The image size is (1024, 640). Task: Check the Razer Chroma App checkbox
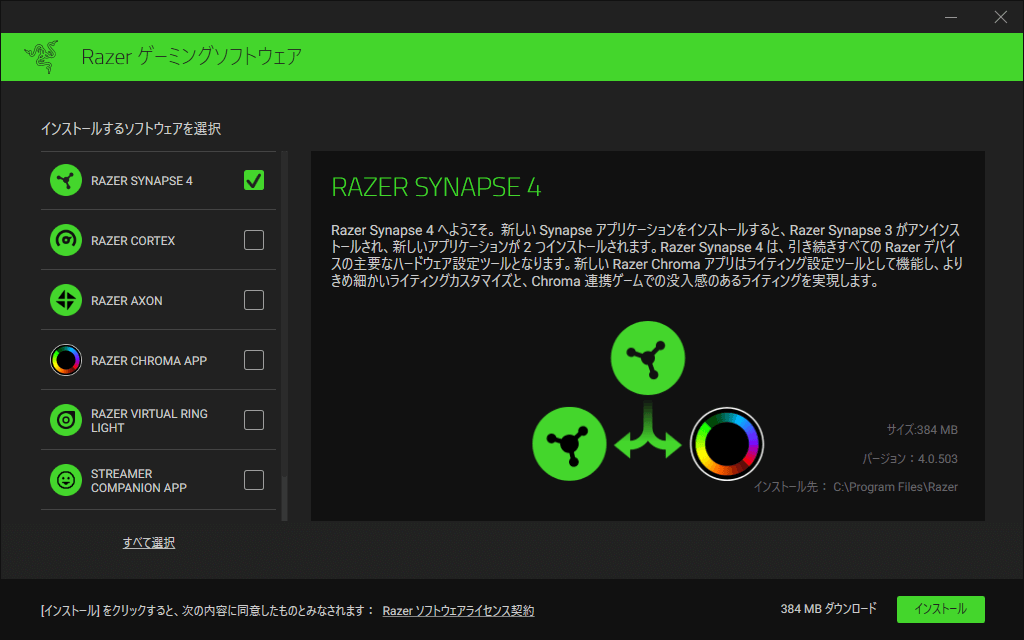coord(254,360)
